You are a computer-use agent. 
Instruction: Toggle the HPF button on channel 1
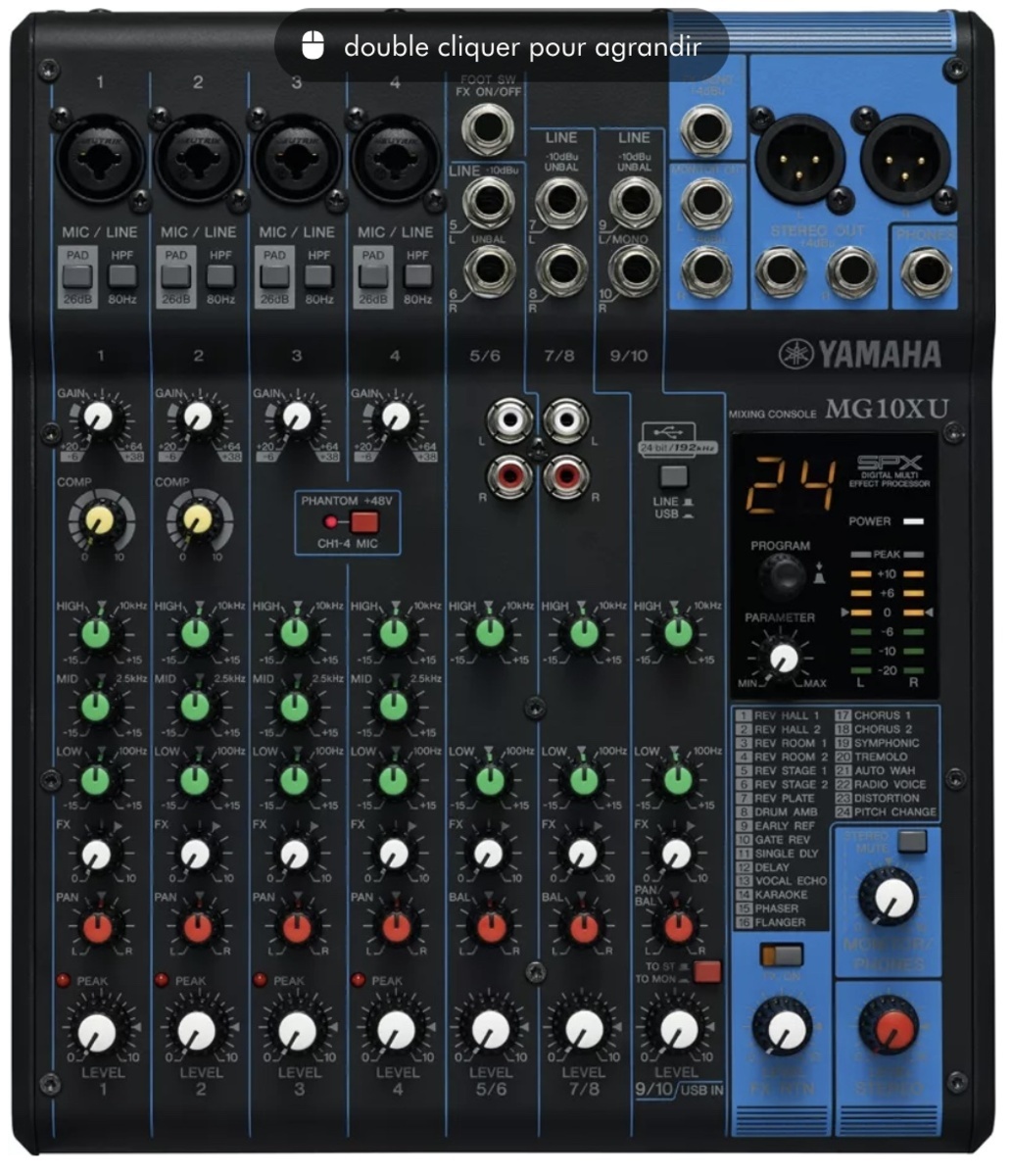point(122,276)
